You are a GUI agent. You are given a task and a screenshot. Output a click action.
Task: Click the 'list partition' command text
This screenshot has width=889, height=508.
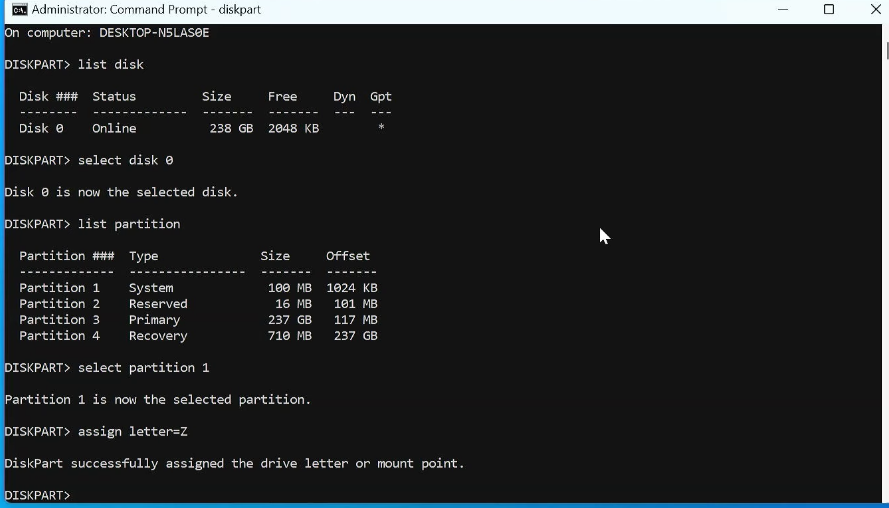click(129, 224)
